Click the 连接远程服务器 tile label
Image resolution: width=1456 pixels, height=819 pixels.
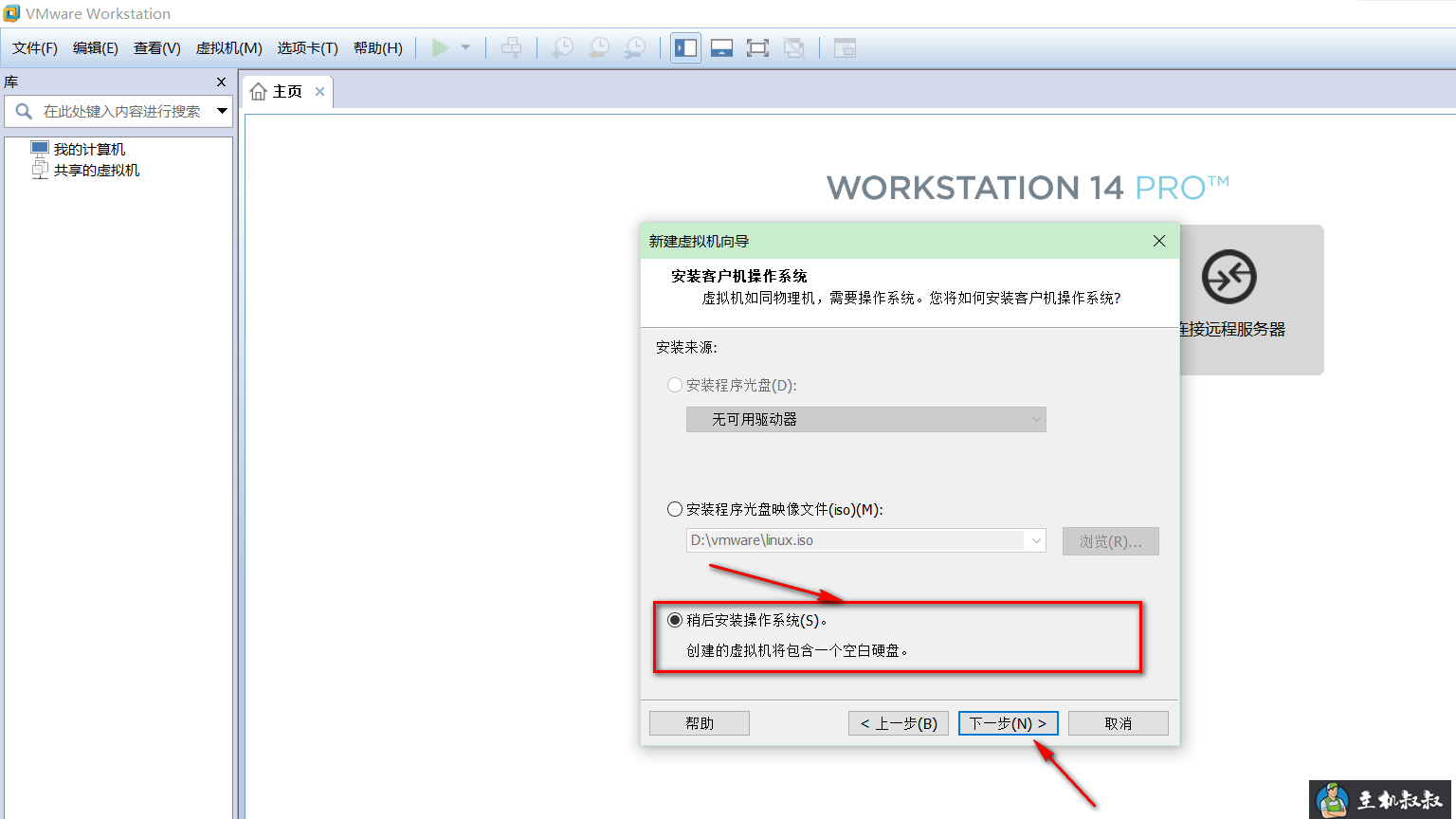click(1231, 329)
